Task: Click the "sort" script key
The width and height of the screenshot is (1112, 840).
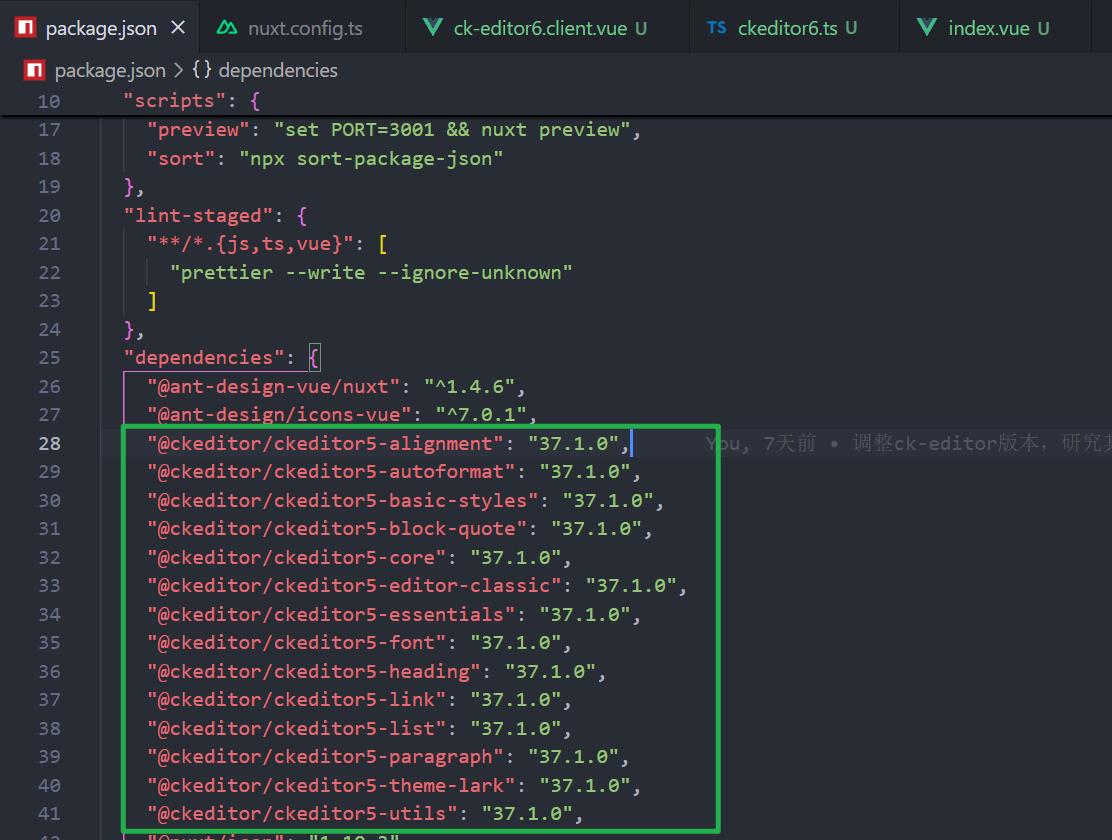Action: pos(181,158)
